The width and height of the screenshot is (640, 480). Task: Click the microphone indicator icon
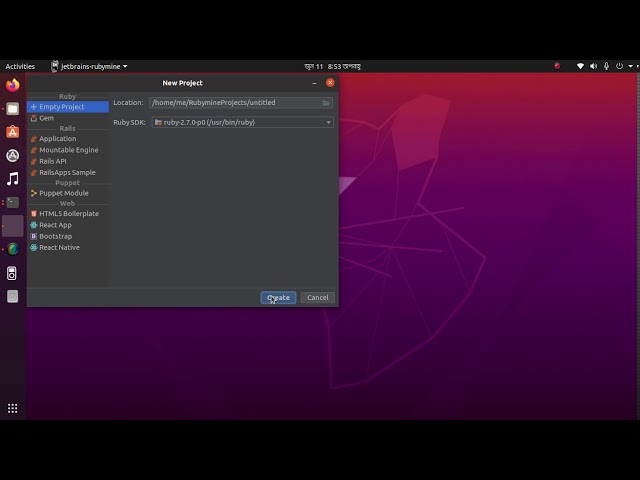(x=607, y=66)
